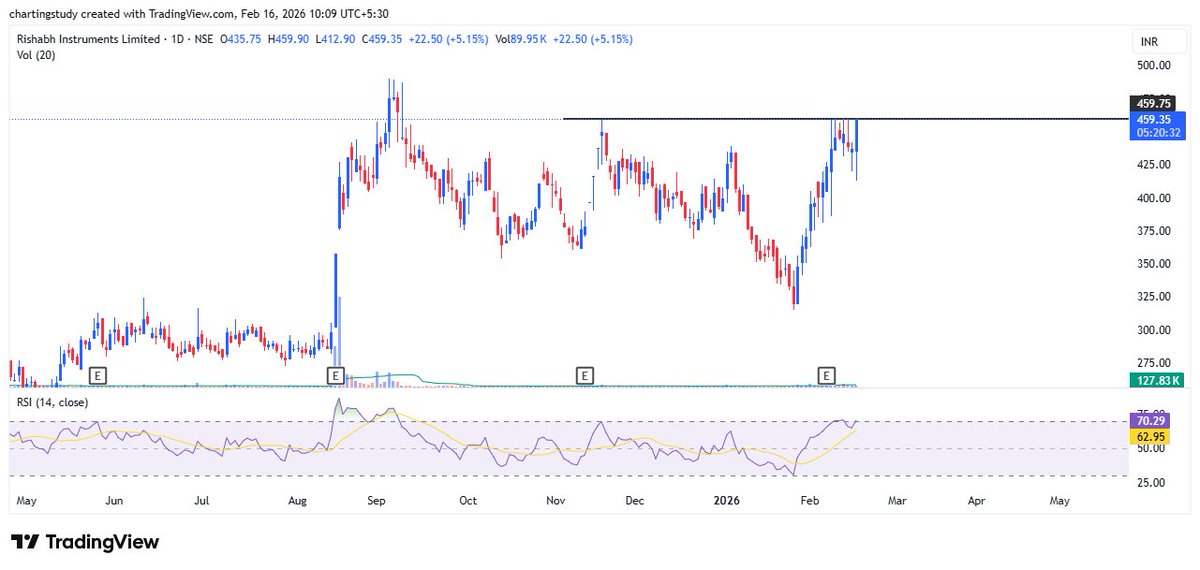Click the 50.00 RSI axis label
The width and height of the screenshot is (1200, 570).
(x=1151, y=449)
